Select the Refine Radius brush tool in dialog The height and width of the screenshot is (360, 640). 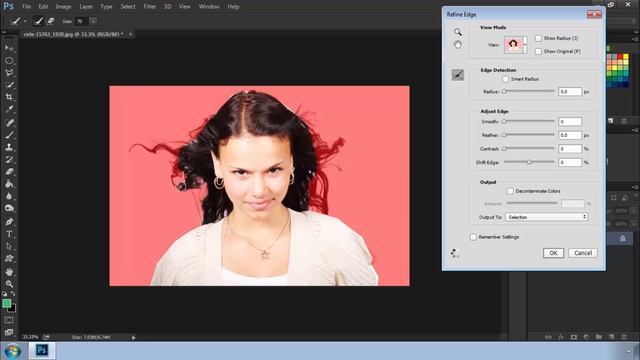pos(458,75)
